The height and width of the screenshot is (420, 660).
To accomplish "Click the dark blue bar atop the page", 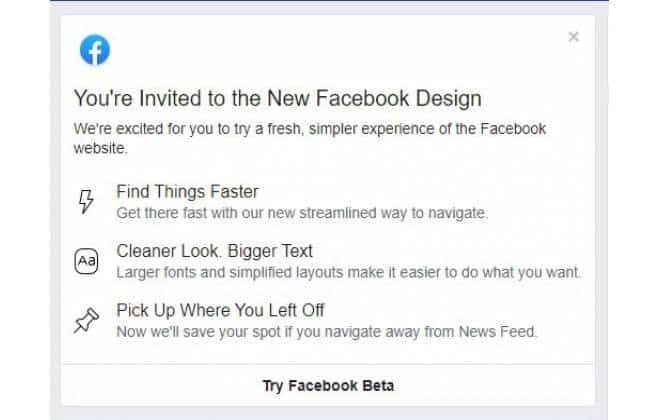I will tap(329, 1).
